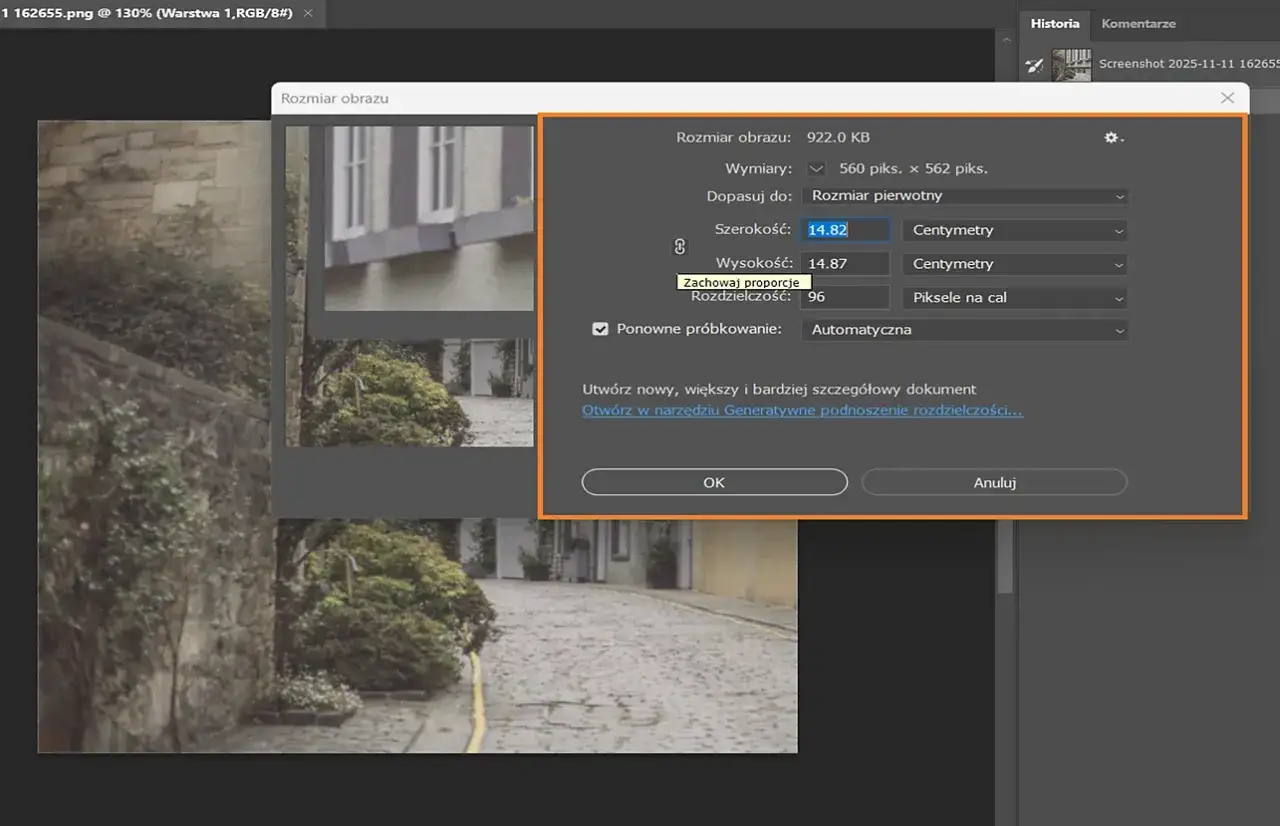This screenshot has height=826, width=1280.
Task: Switch to the Komentarze tab
Action: click(x=1138, y=23)
